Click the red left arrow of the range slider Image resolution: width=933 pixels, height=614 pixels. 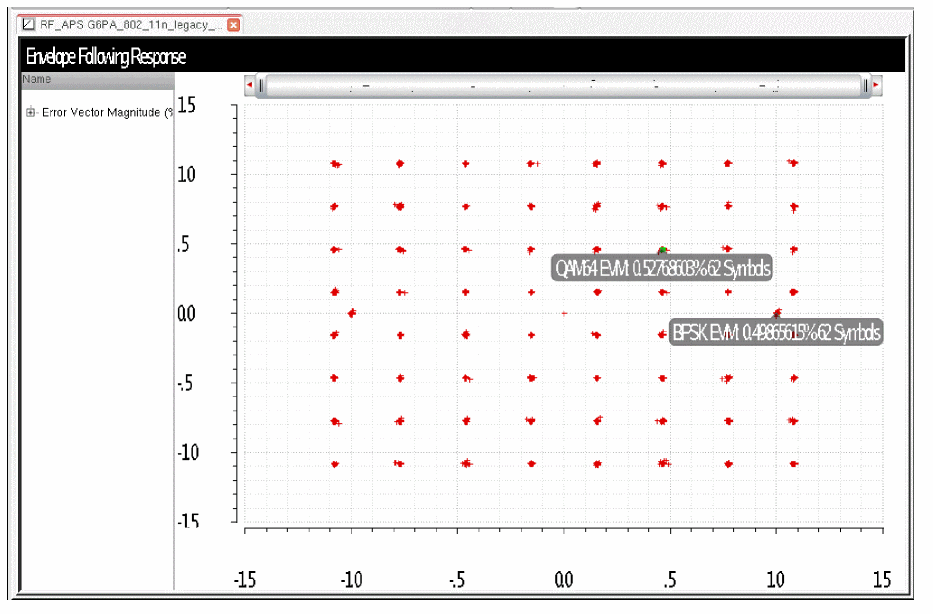pyautogui.click(x=249, y=85)
